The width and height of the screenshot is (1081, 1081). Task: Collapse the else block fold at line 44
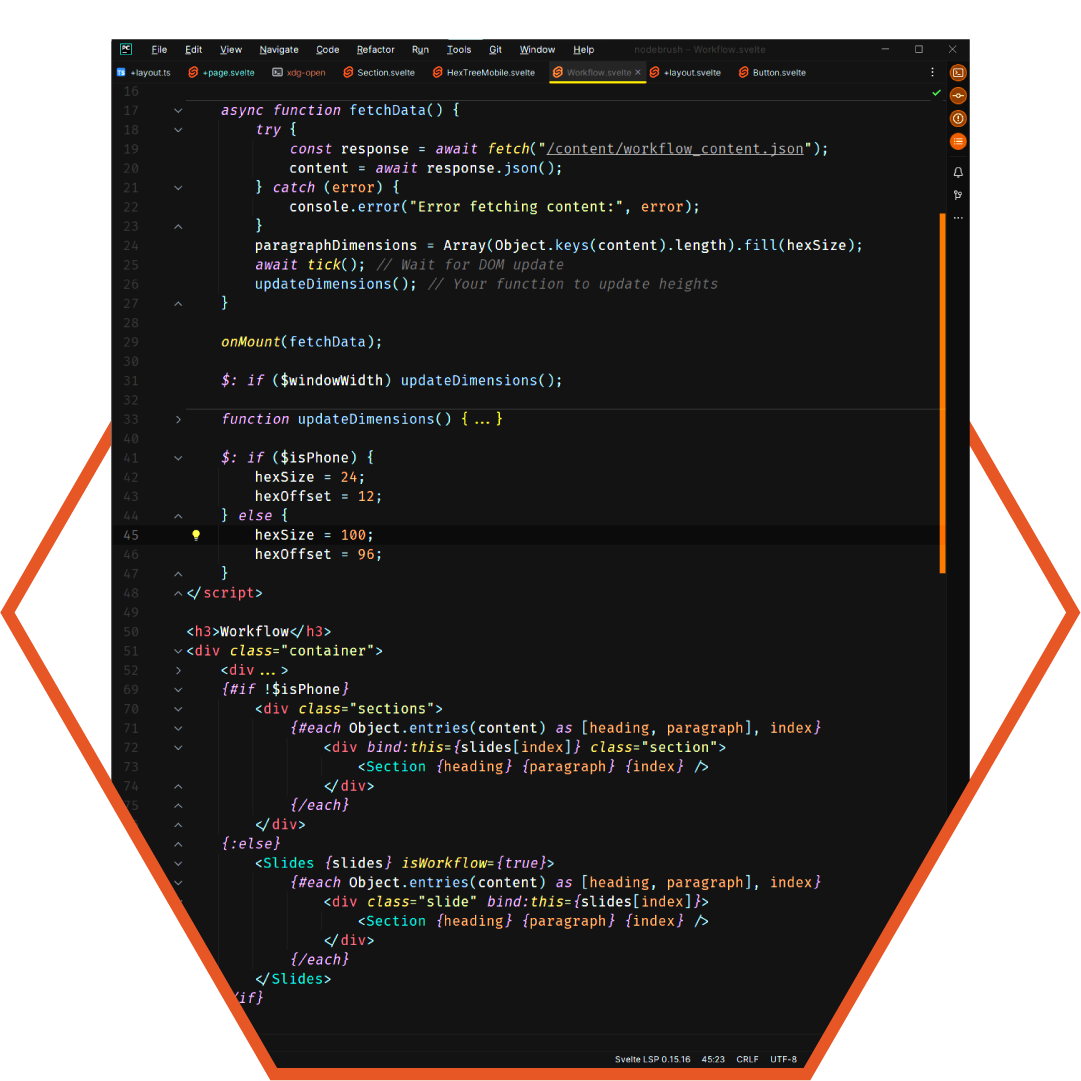point(178,516)
